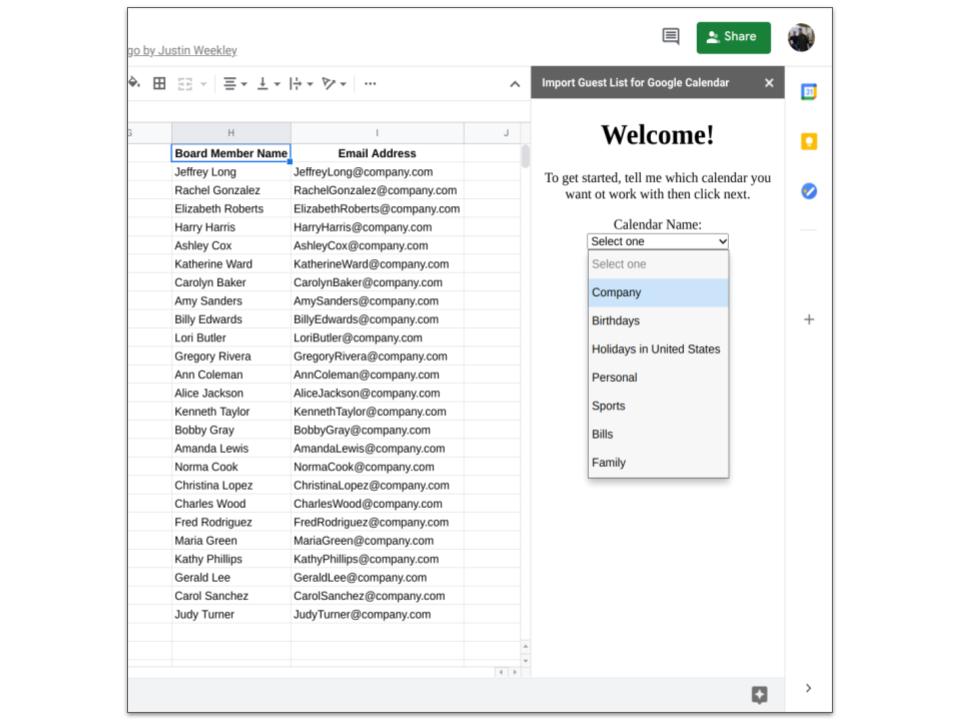Open the horizontal align menu
Image resolution: width=960 pixels, height=720 pixels.
[234, 84]
